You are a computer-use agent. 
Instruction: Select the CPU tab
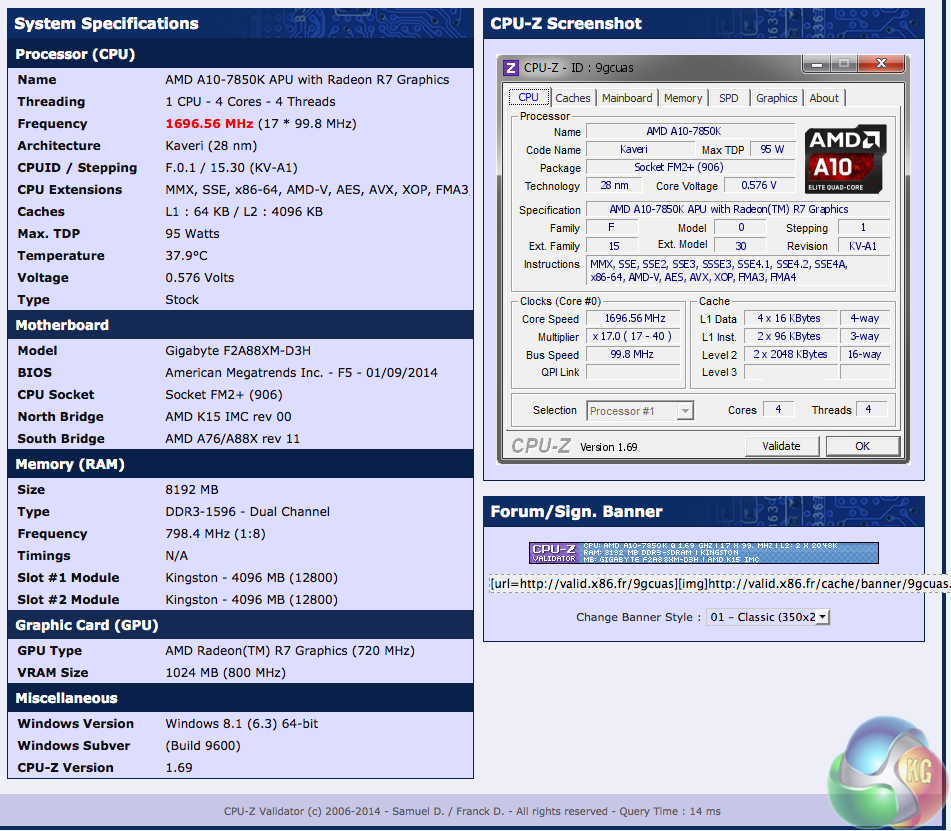tap(528, 98)
